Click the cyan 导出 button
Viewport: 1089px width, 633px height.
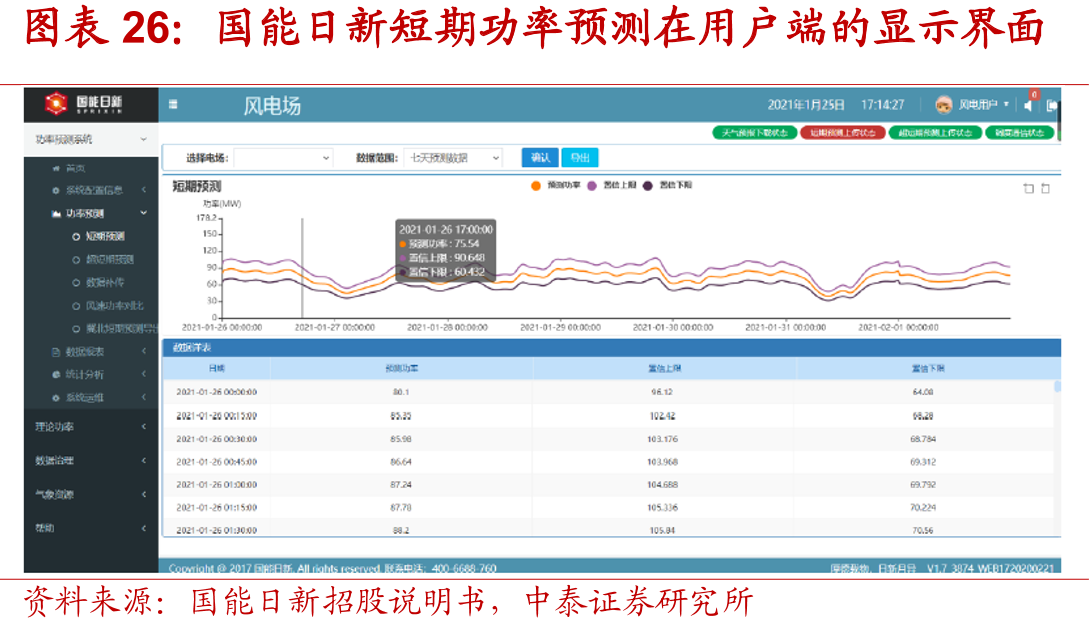point(580,158)
